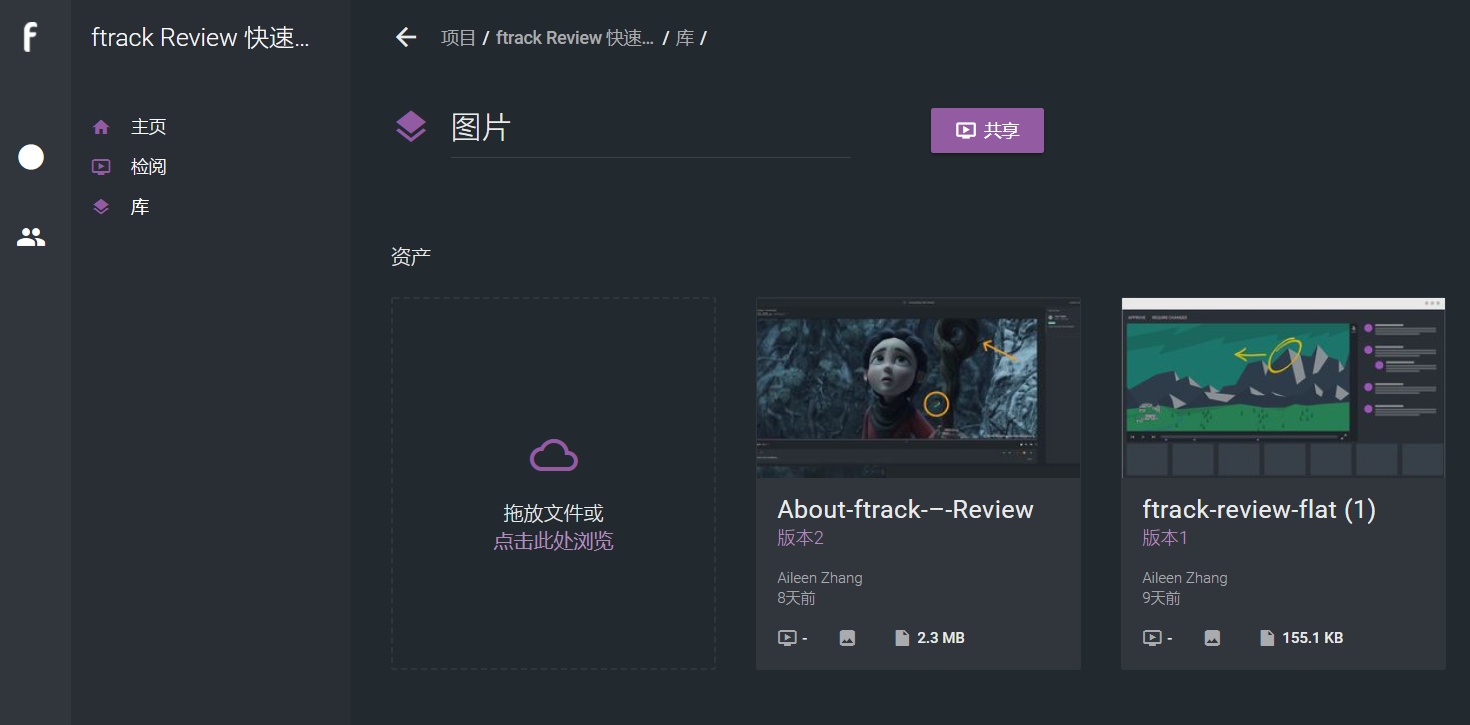Click the cloud upload icon

pos(553,455)
